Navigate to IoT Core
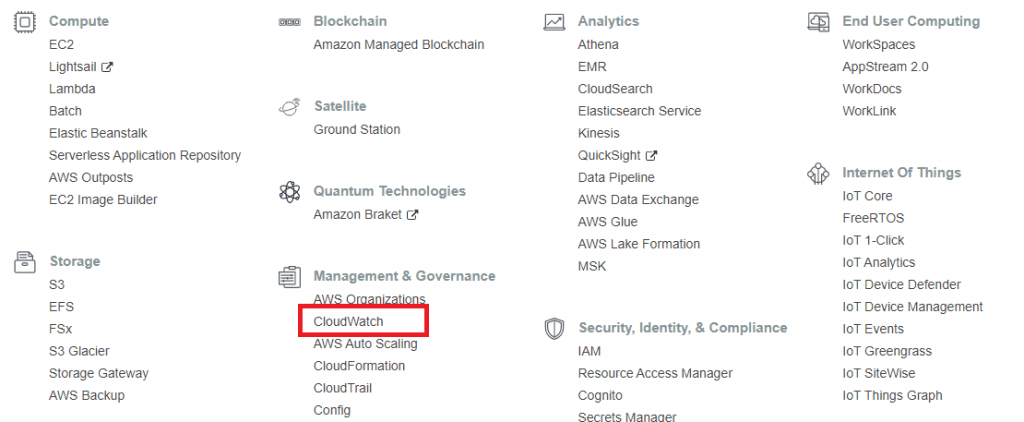 point(867,196)
